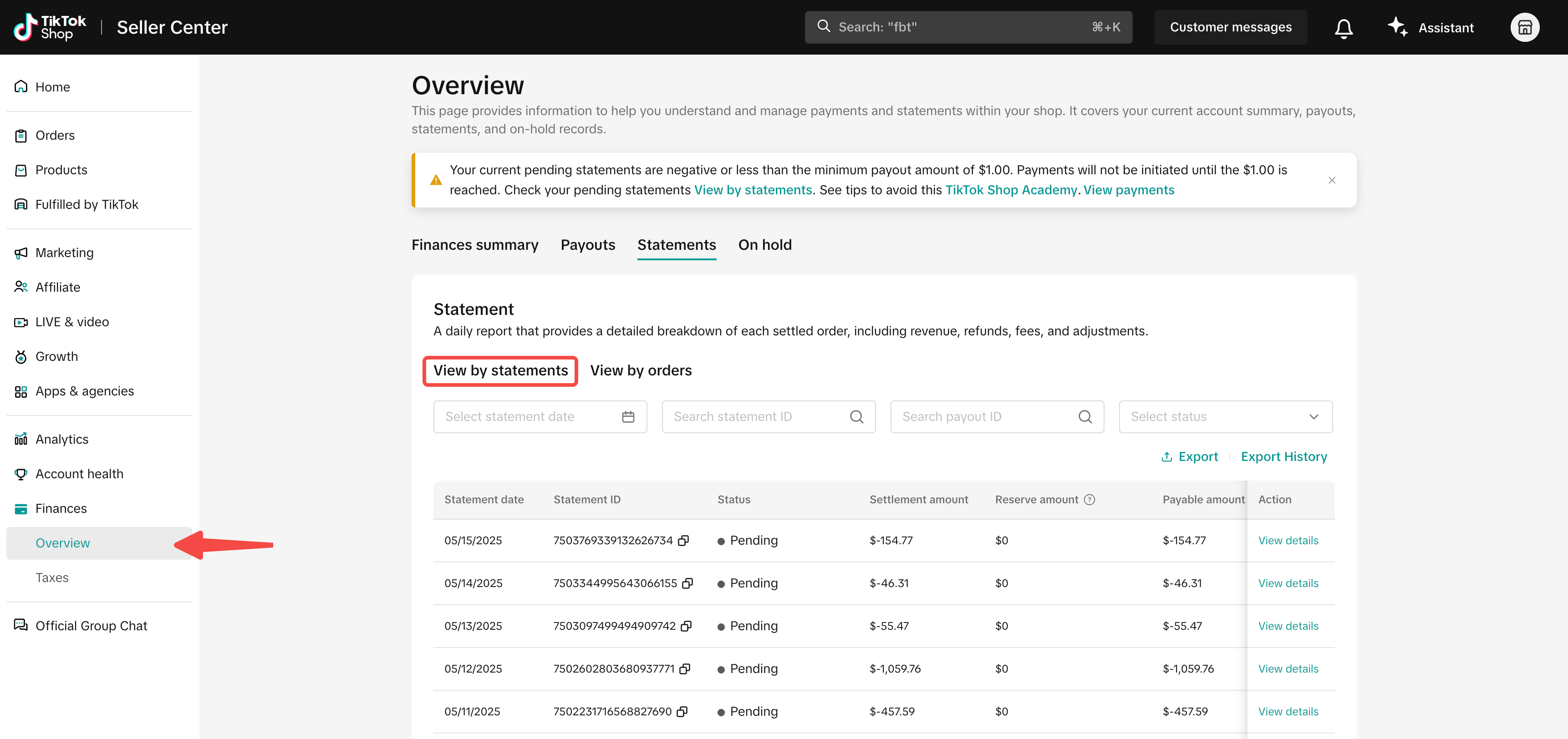Viewport: 1568px width, 739px height.
Task: Open the On hold tab
Action: click(x=764, y=245)
